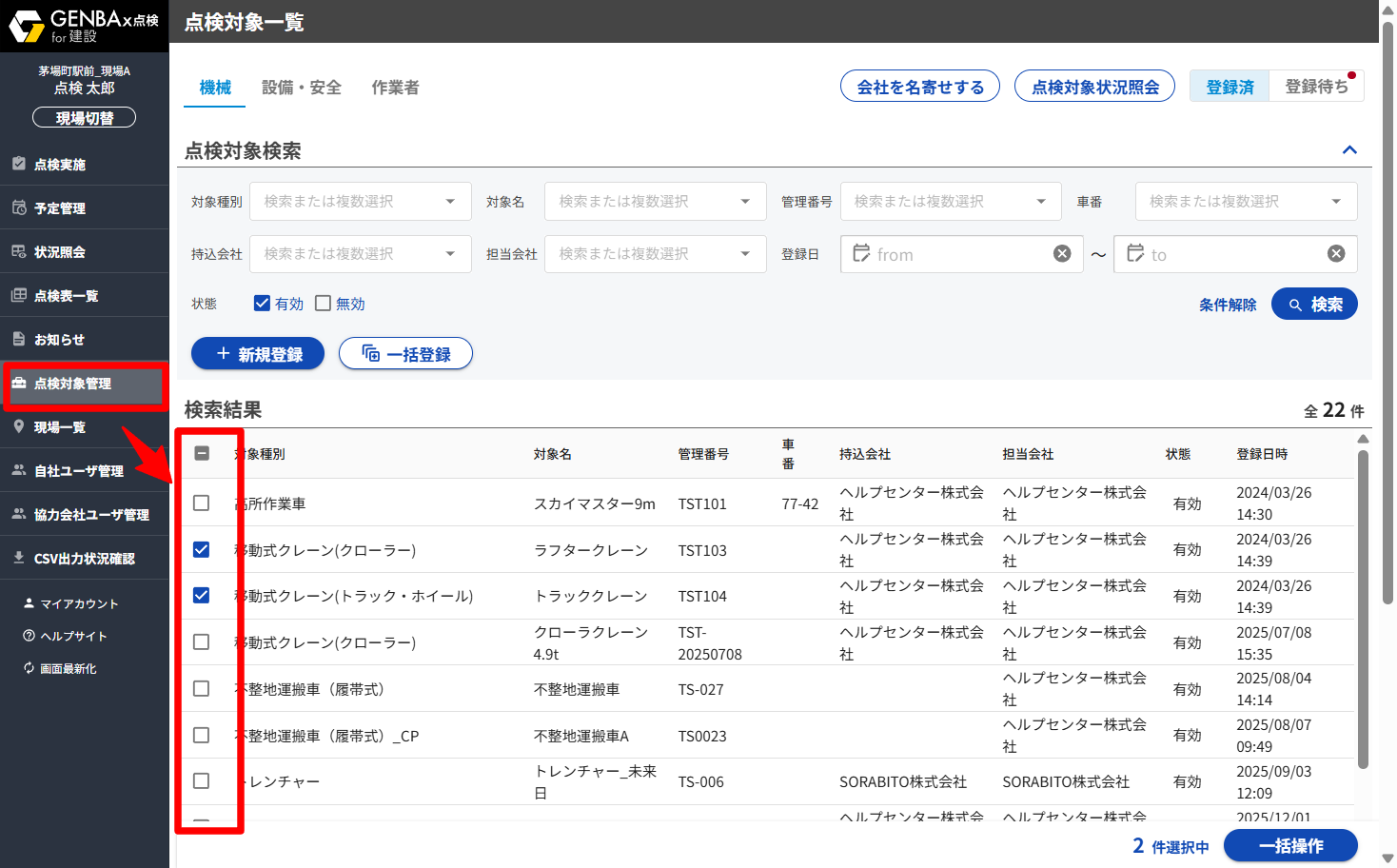Click the 点検実施 clipboard icon in sidebar

click(x=19, y=164)
